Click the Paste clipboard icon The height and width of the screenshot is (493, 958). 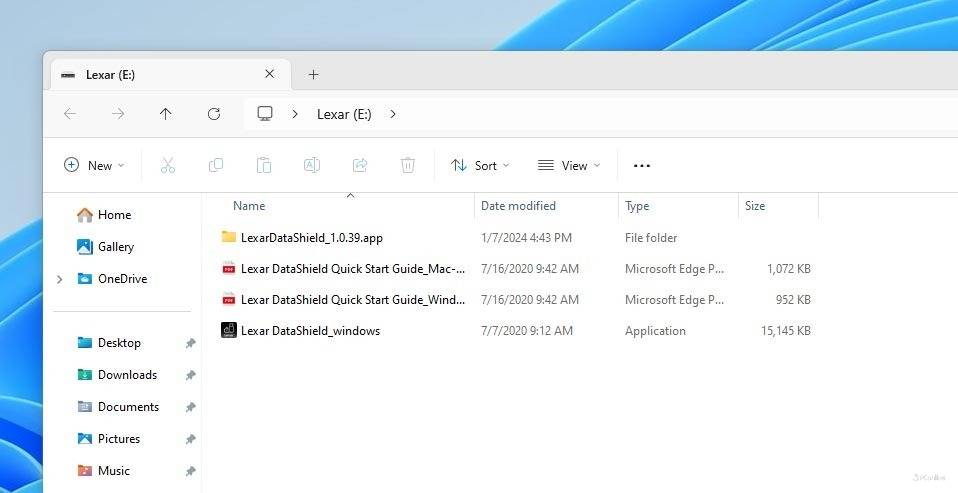(264, 165)
